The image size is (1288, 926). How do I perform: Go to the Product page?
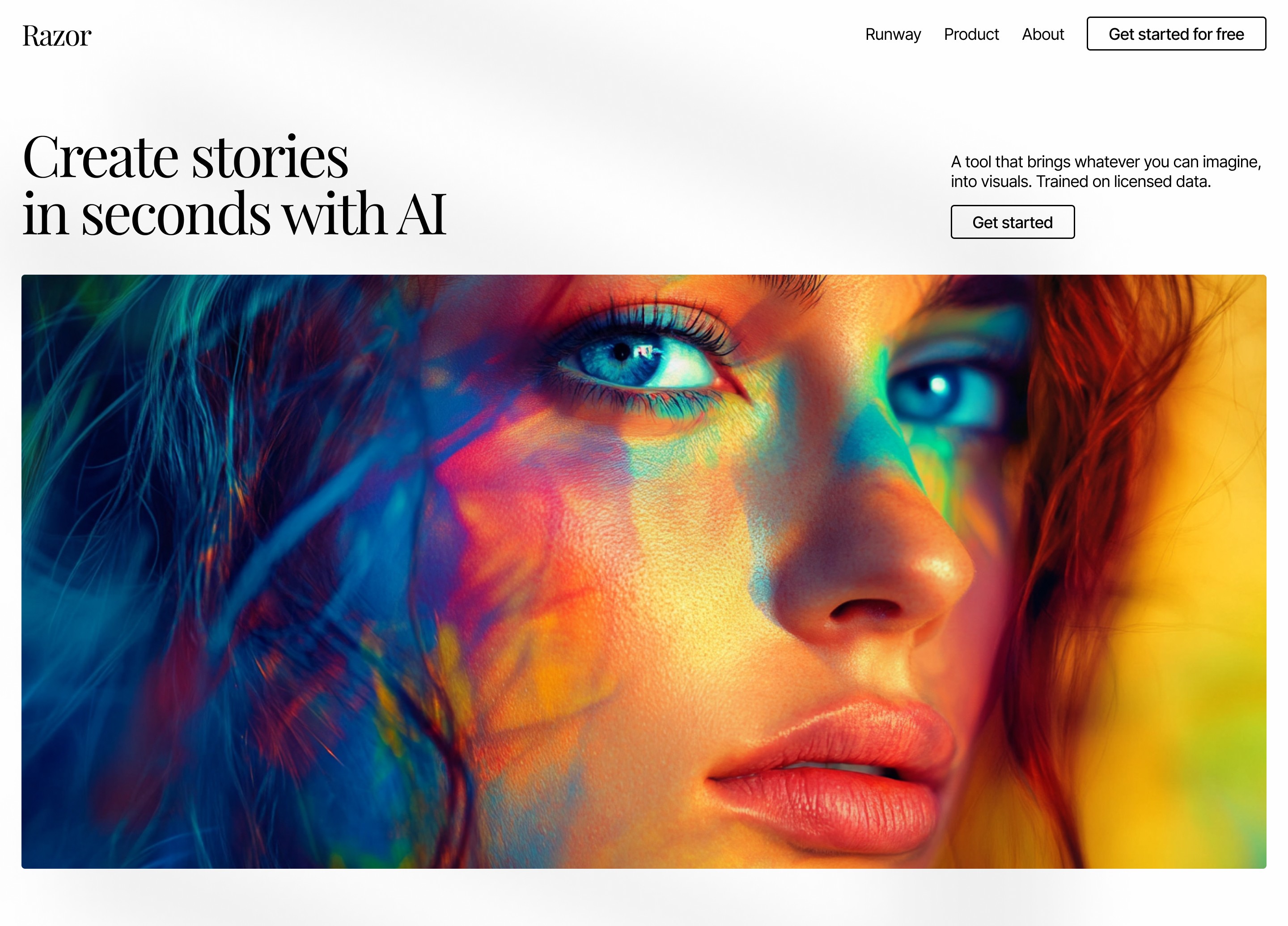tap(971, 34)
